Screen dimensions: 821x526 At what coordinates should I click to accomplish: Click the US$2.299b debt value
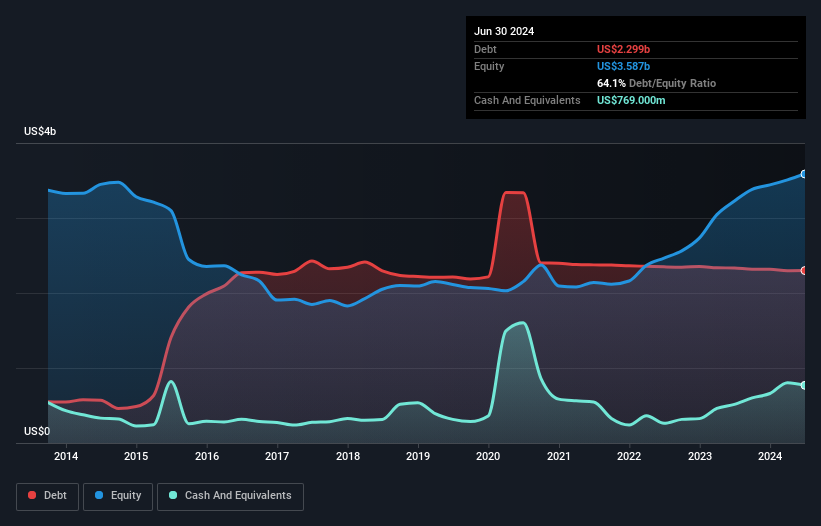623,49
